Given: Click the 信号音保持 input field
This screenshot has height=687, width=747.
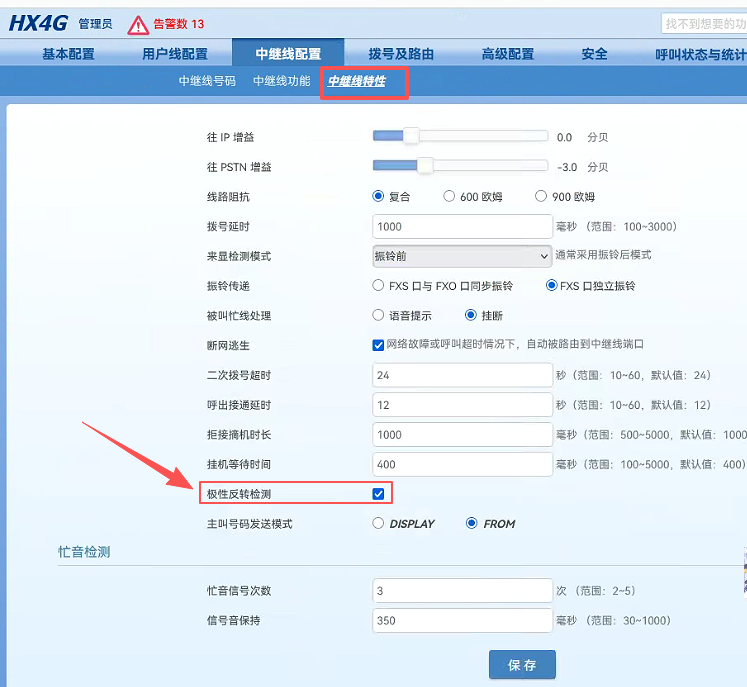Looking at the screenshot, I should (462, 620).
